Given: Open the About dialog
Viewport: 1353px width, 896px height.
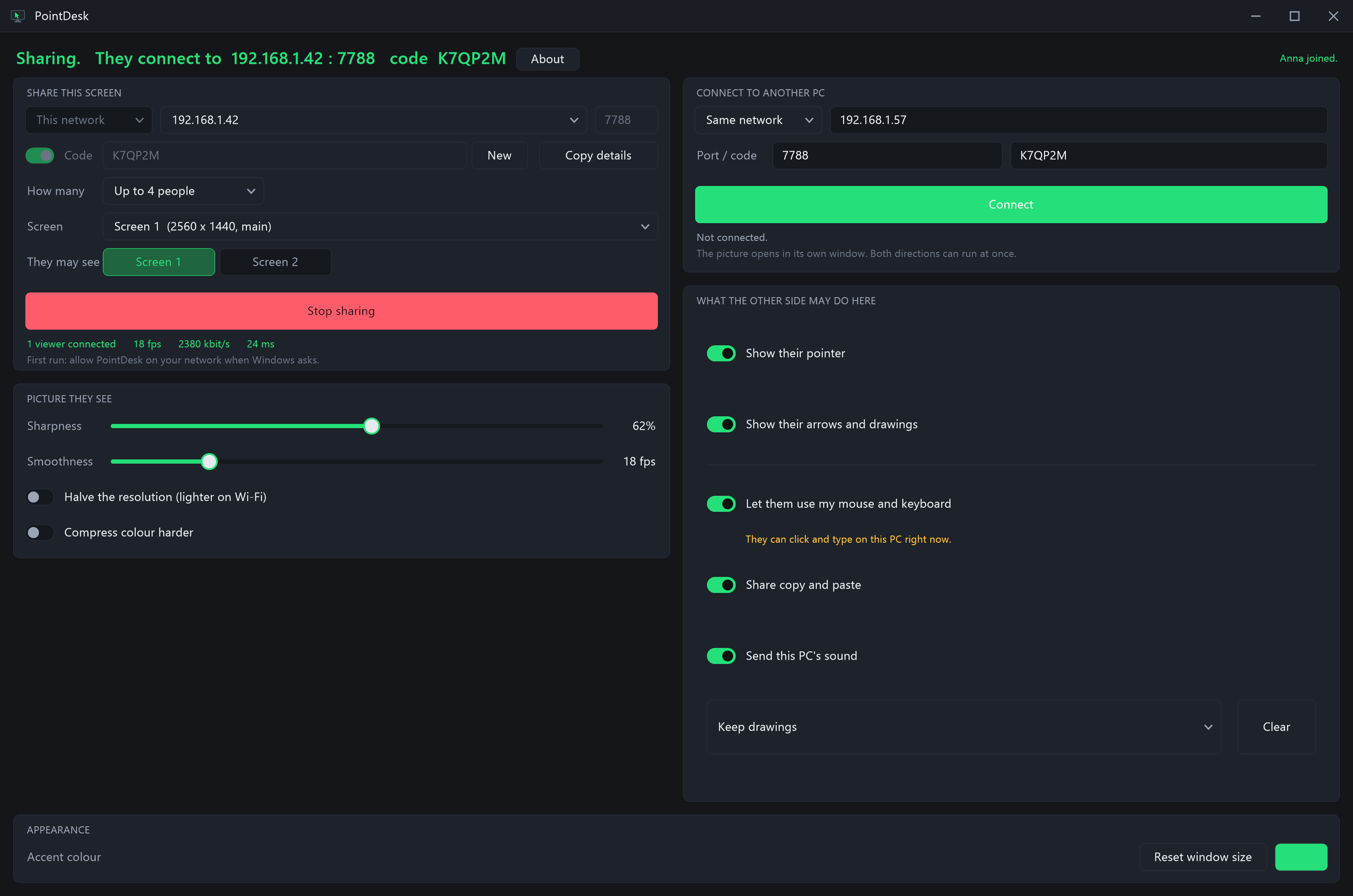Looking at the screenshot, I should (547, 59).
